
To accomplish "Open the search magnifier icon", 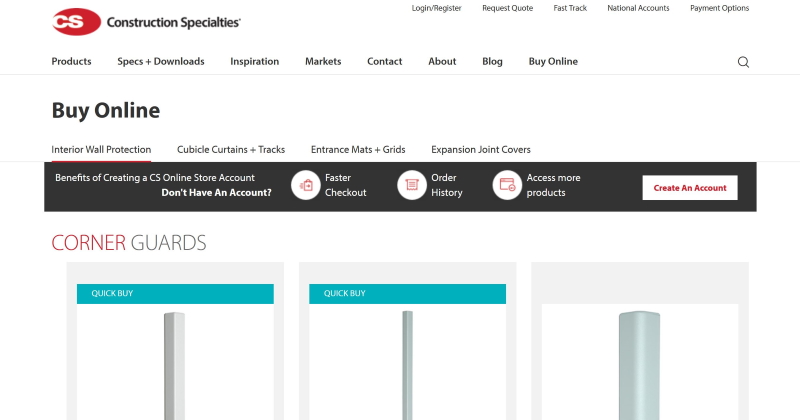I will pos(743,62).
